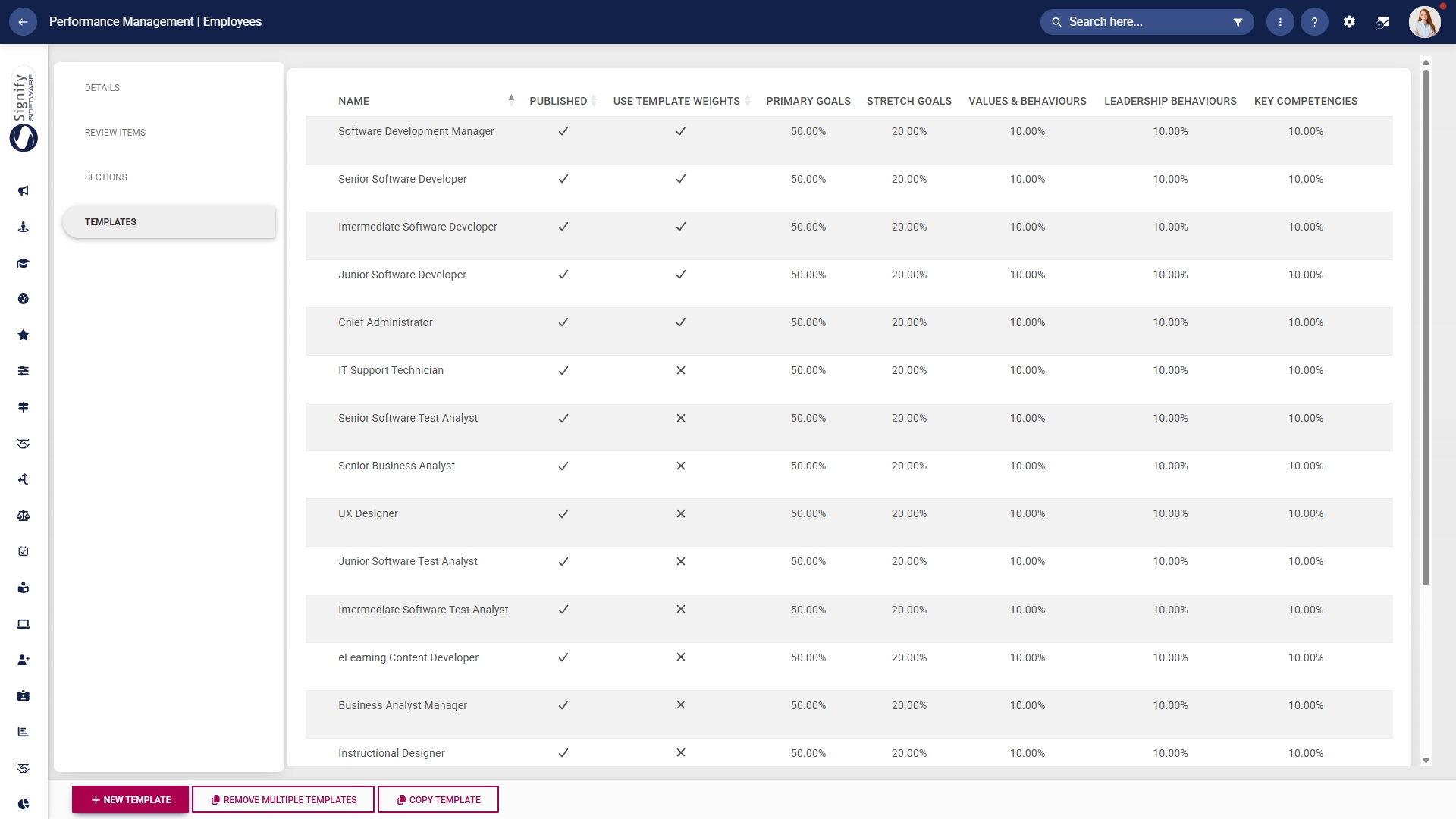Image resolution: width=1456 pixels, height=819 pixels.
Task: Open the Intermediate Software Developer template row
Action: (x=849, y=236)
